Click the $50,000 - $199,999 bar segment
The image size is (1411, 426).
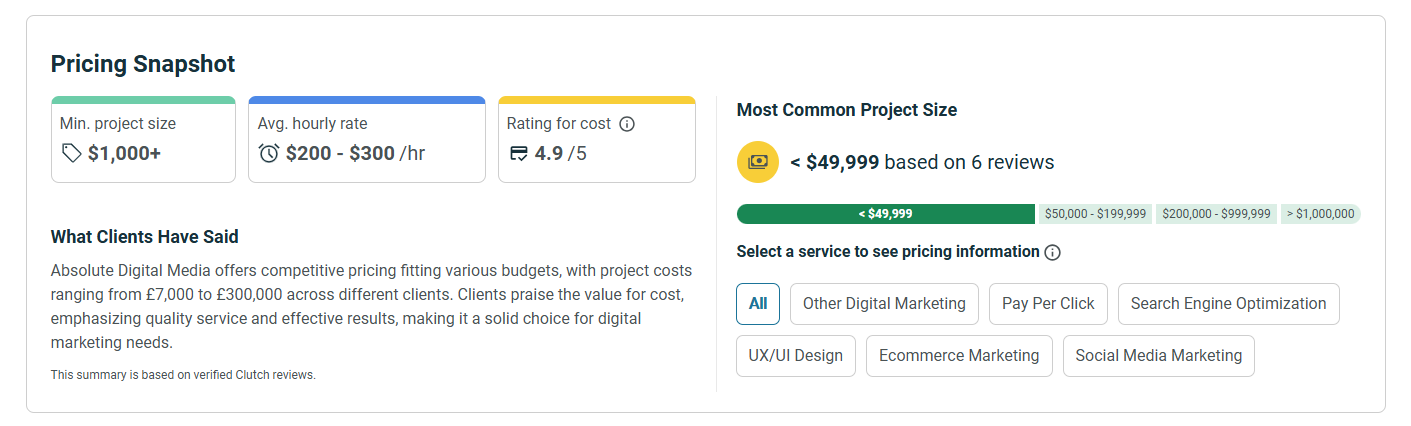coord(1095,214)
